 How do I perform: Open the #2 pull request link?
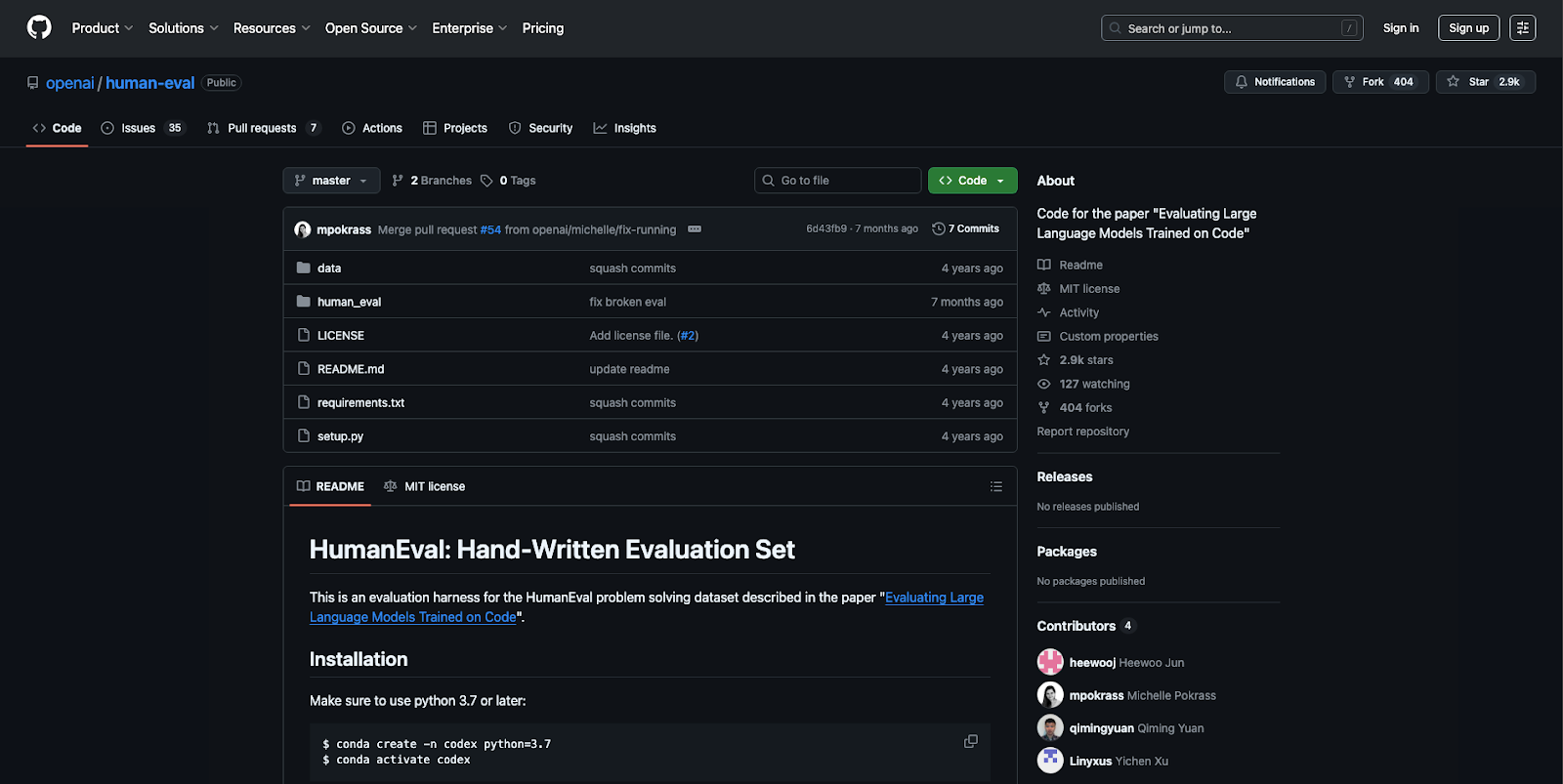(x=688, y=335)
